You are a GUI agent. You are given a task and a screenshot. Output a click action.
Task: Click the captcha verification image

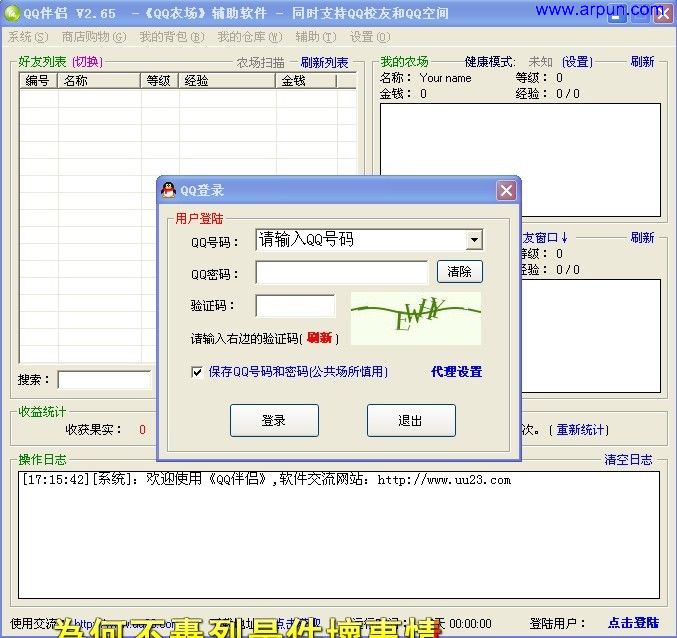click(415, 318)
